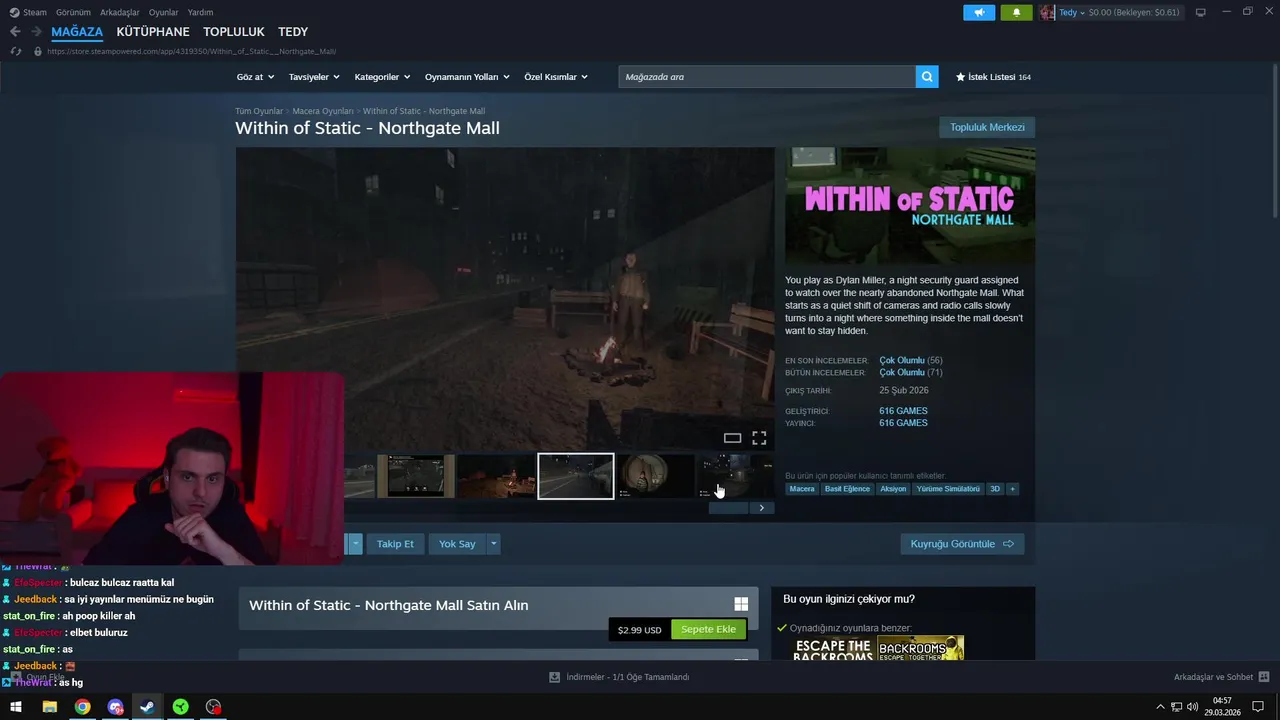Viewport: 1280px width, 720px height.
Task: Expand the Göz at dropdown
Action: (255, 77)
